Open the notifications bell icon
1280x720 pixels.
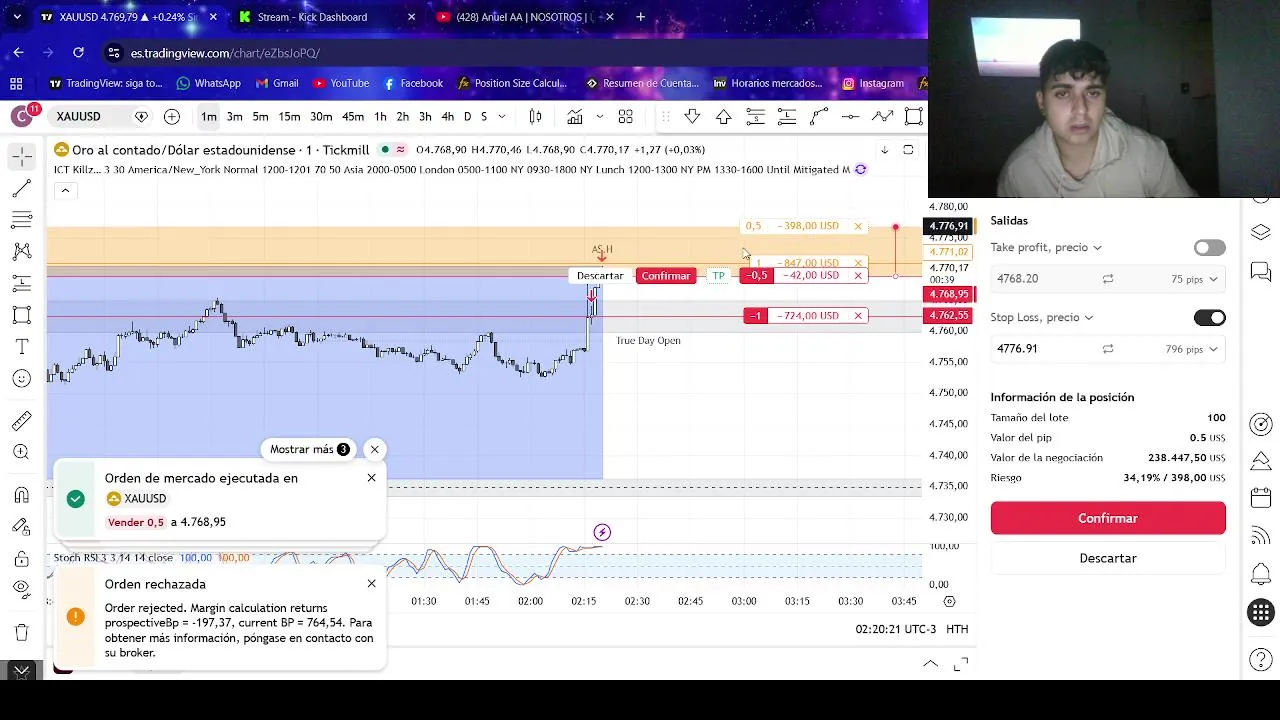1261,574
